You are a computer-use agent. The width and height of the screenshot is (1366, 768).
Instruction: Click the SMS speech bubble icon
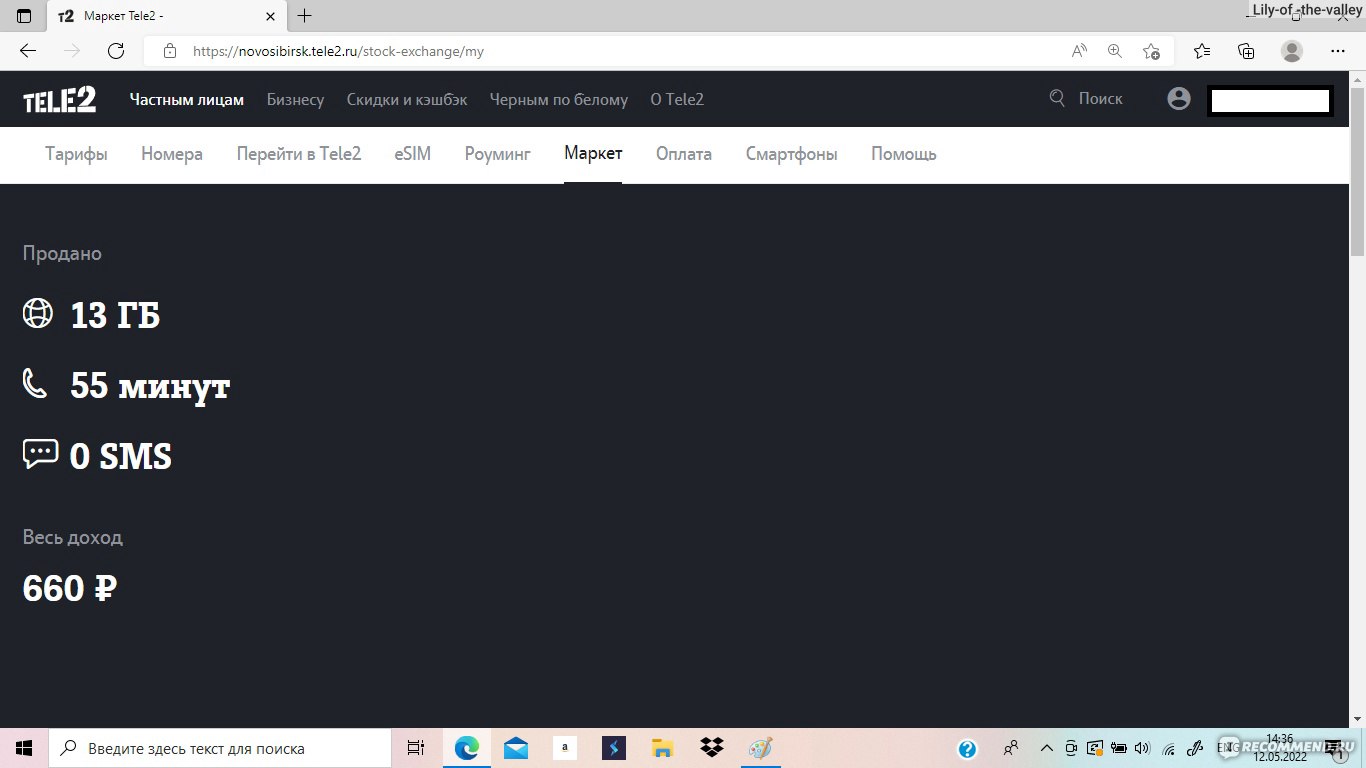[40, 455]
